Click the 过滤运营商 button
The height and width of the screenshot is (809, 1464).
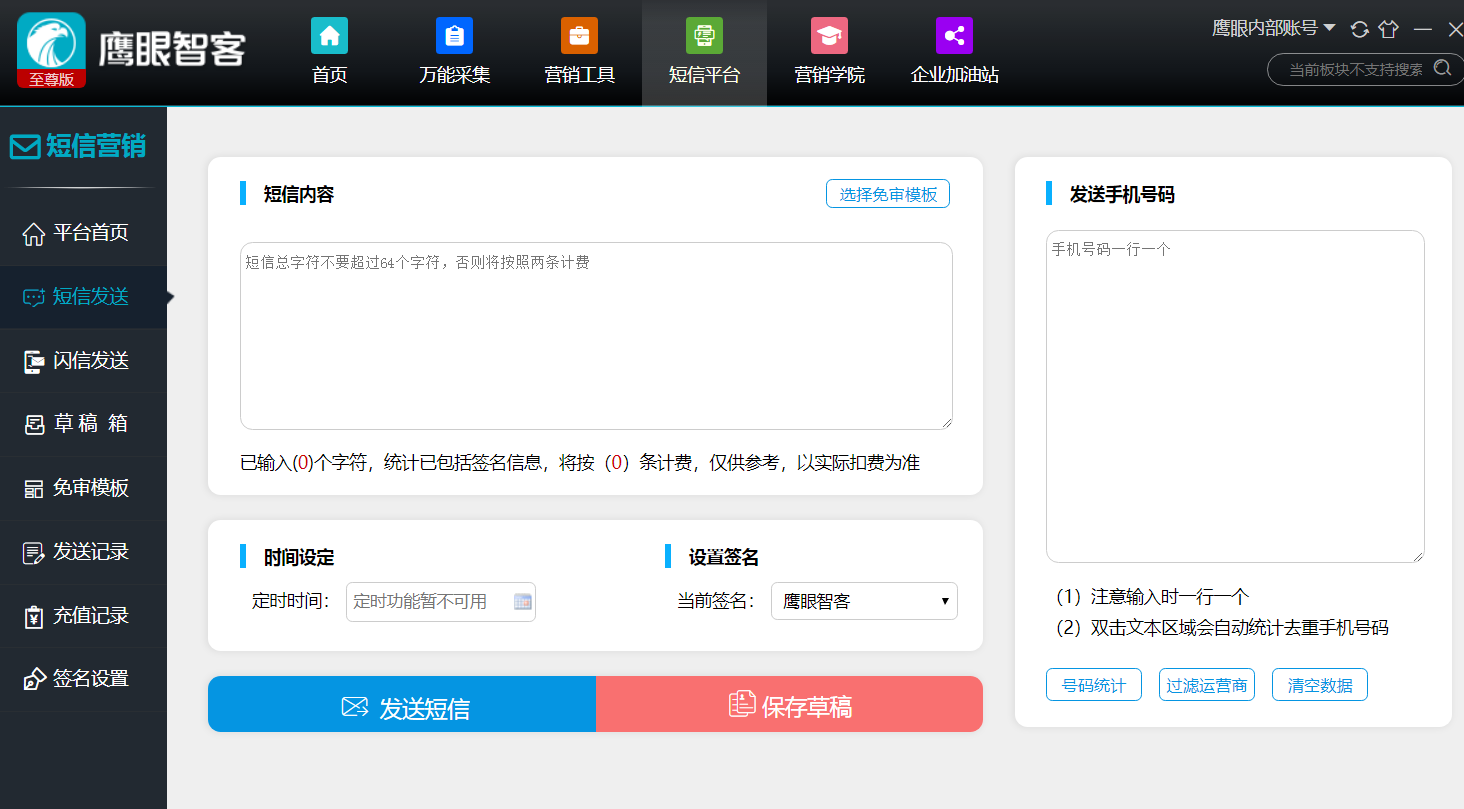(x=1207, y=685)
